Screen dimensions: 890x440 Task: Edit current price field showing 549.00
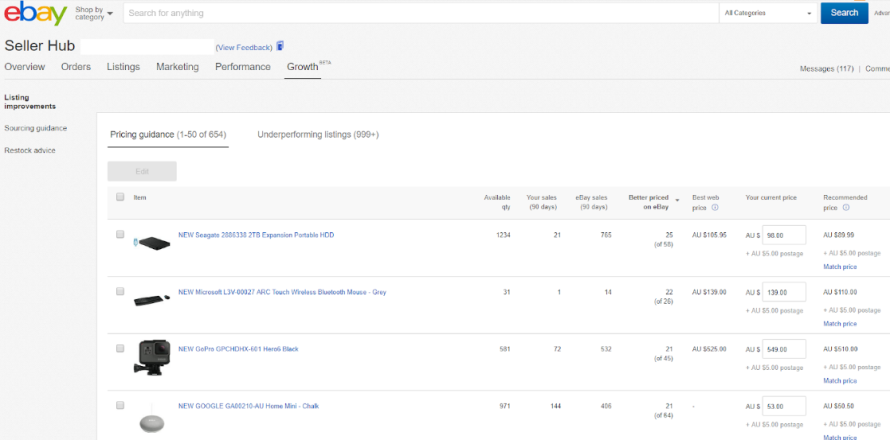pos(784,349)
